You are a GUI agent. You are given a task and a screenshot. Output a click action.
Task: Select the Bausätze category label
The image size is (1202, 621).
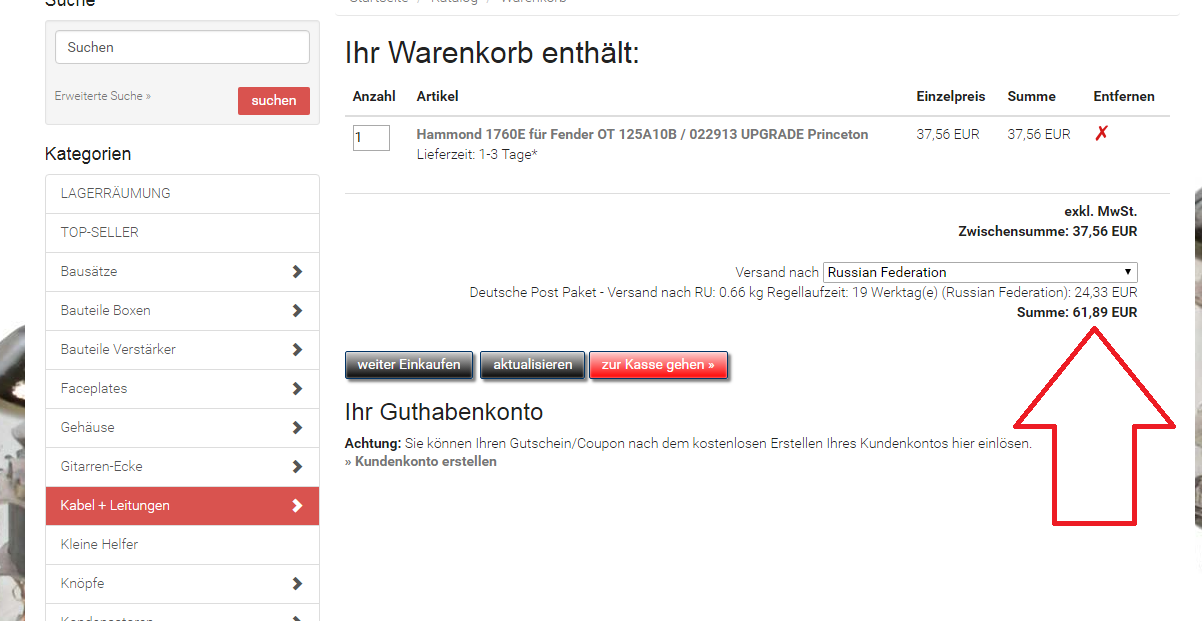click(x=89, y=272)
